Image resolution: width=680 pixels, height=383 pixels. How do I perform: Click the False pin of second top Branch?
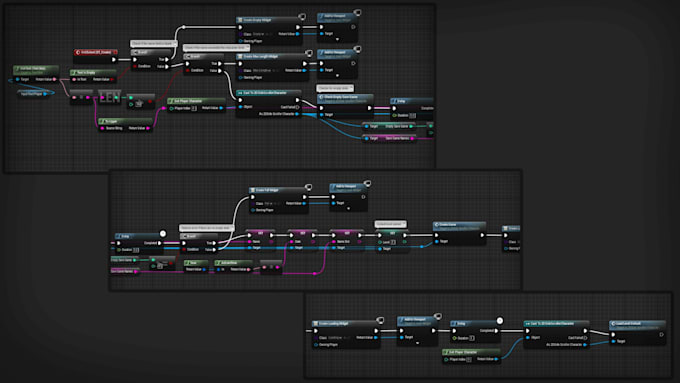click(x=220, y=70)
